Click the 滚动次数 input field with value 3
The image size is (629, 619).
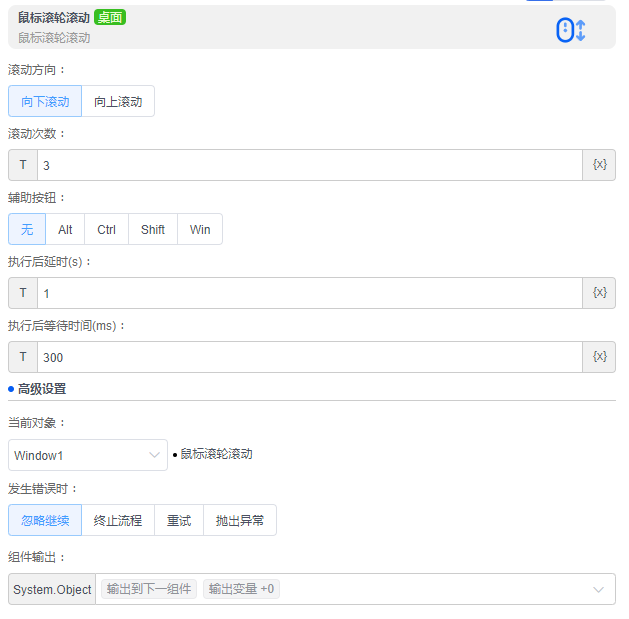310,165
